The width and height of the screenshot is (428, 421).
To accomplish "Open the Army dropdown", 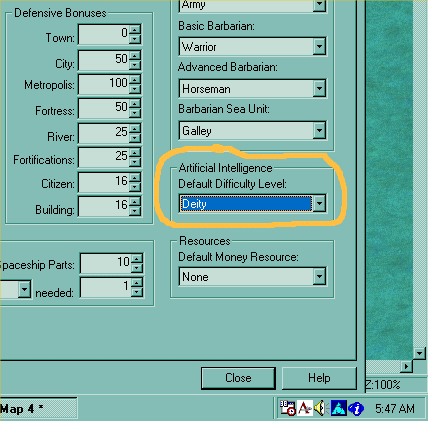I will click(x=319, y=5).
